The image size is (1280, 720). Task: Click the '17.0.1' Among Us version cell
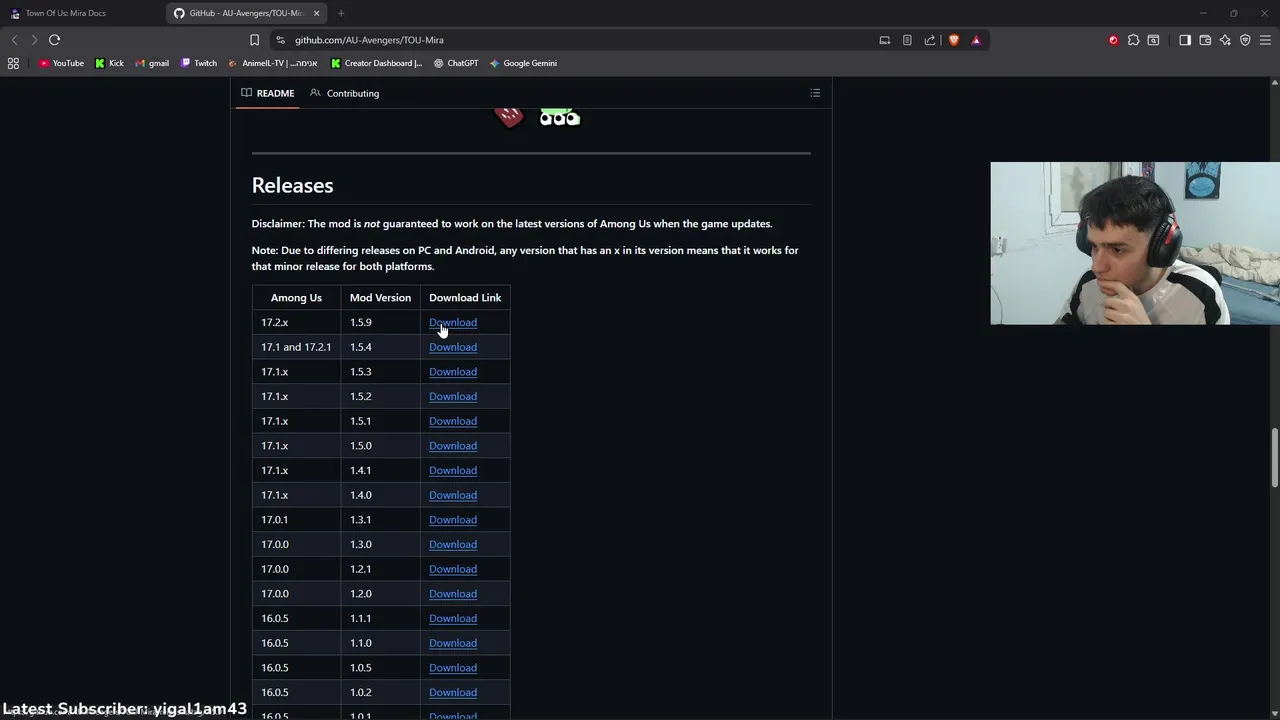[296, 520]
